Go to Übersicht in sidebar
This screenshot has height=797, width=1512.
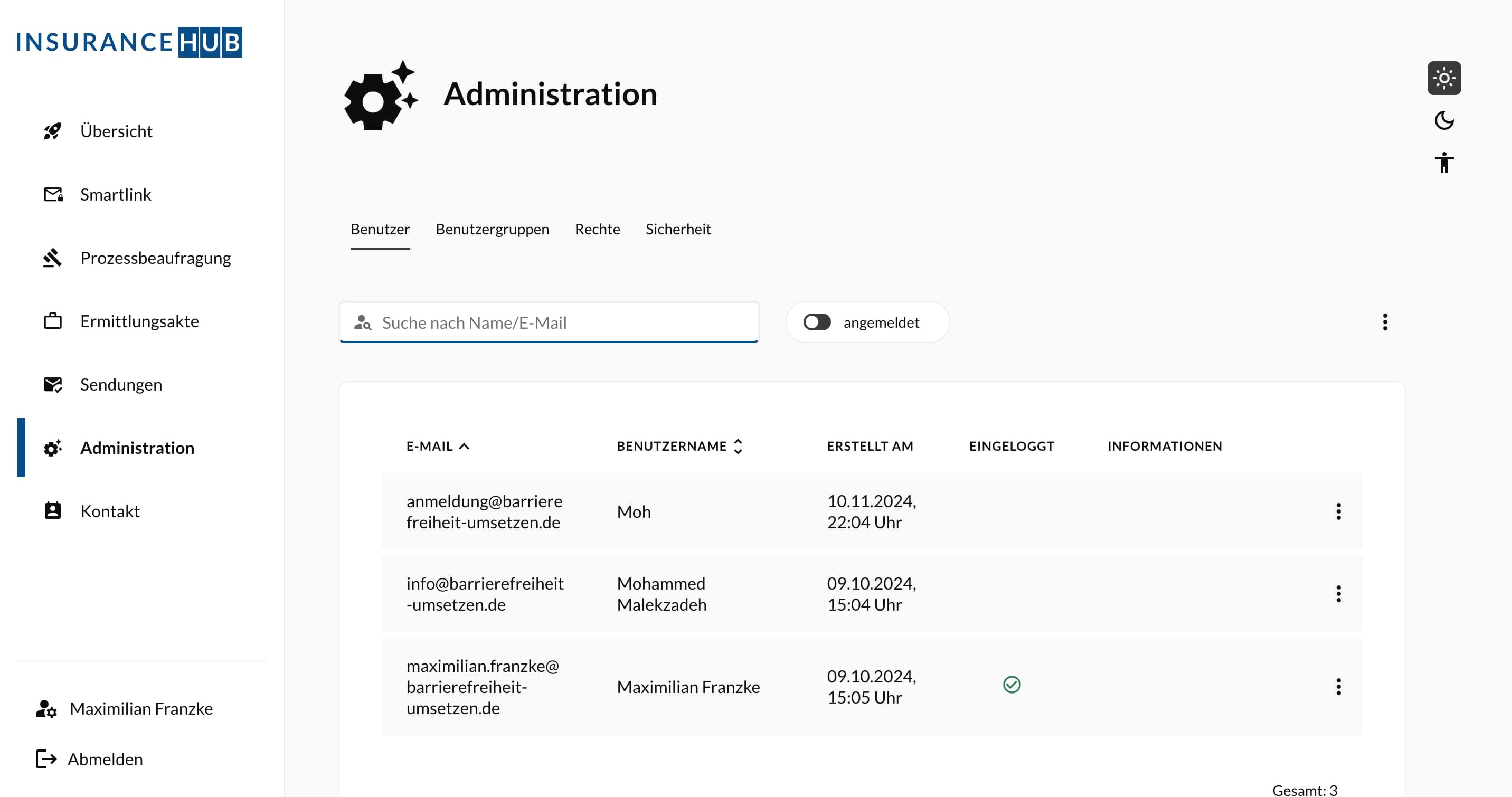[x=116, y=131]
